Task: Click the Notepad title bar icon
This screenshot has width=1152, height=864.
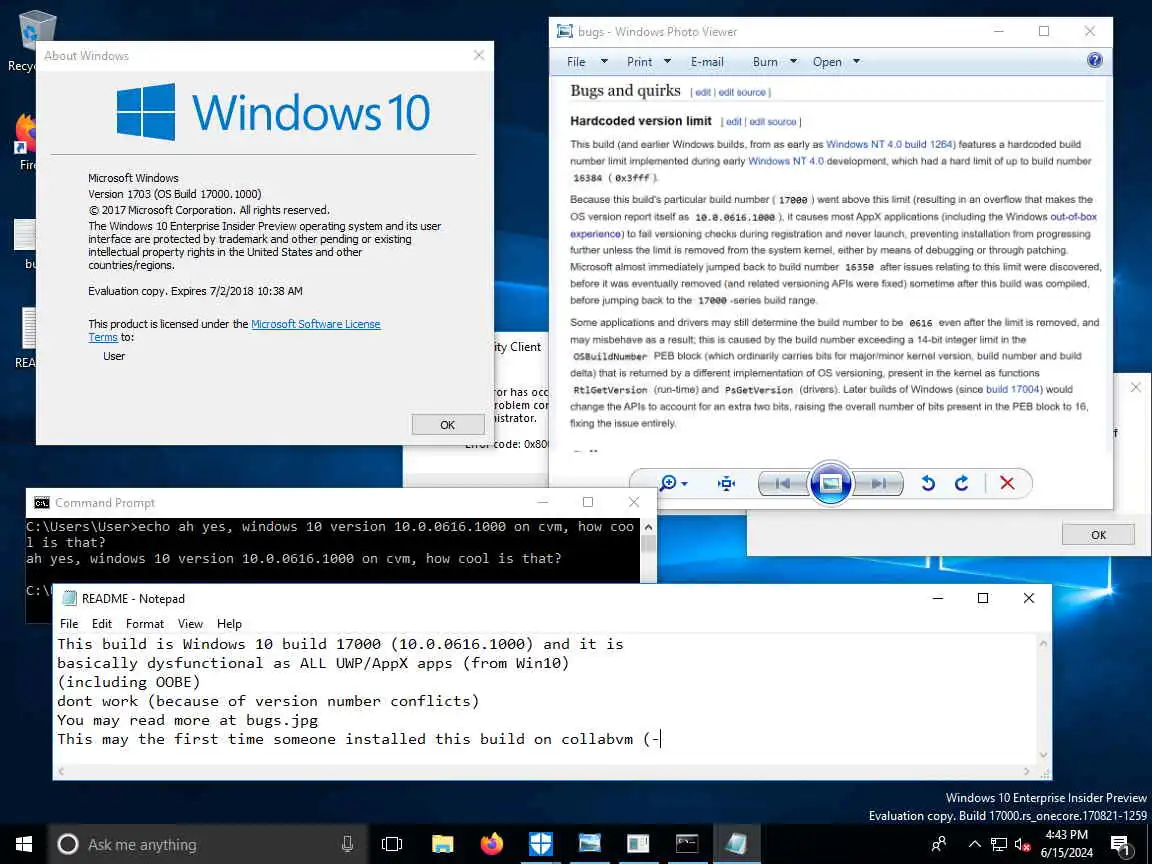Action: tap(70, 598)
